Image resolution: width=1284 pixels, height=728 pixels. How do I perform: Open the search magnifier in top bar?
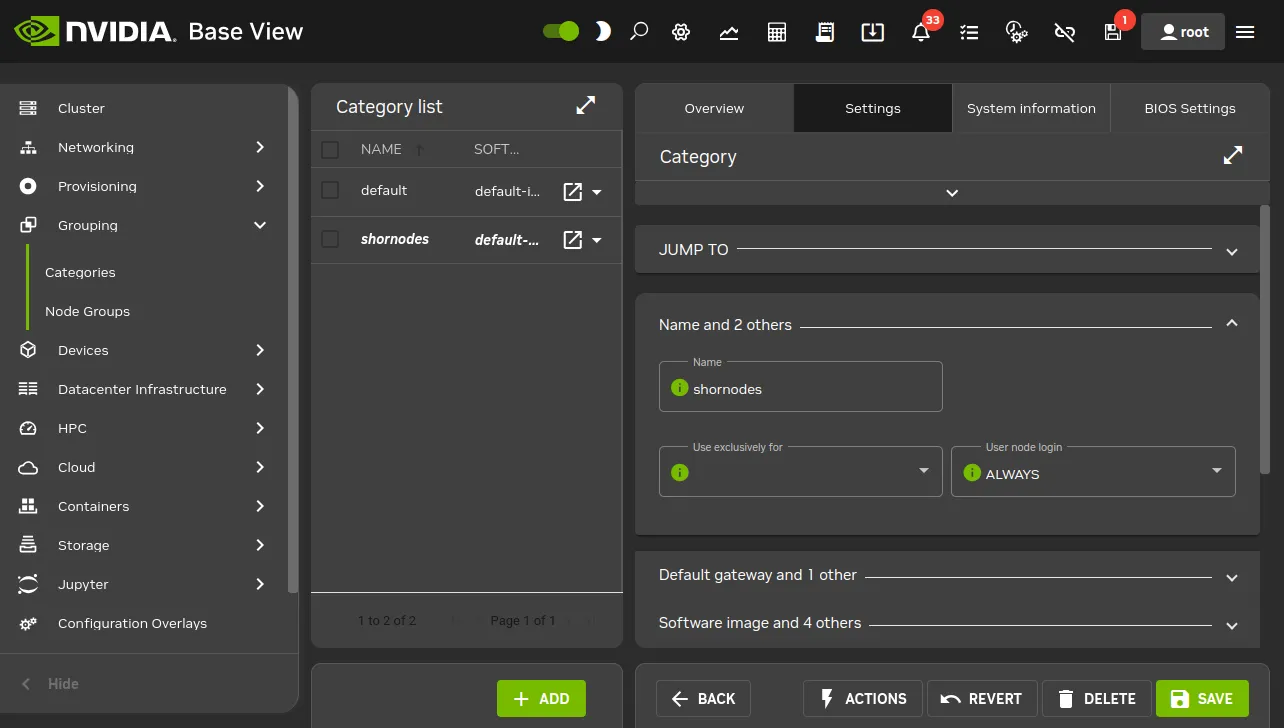pos(639,31)
